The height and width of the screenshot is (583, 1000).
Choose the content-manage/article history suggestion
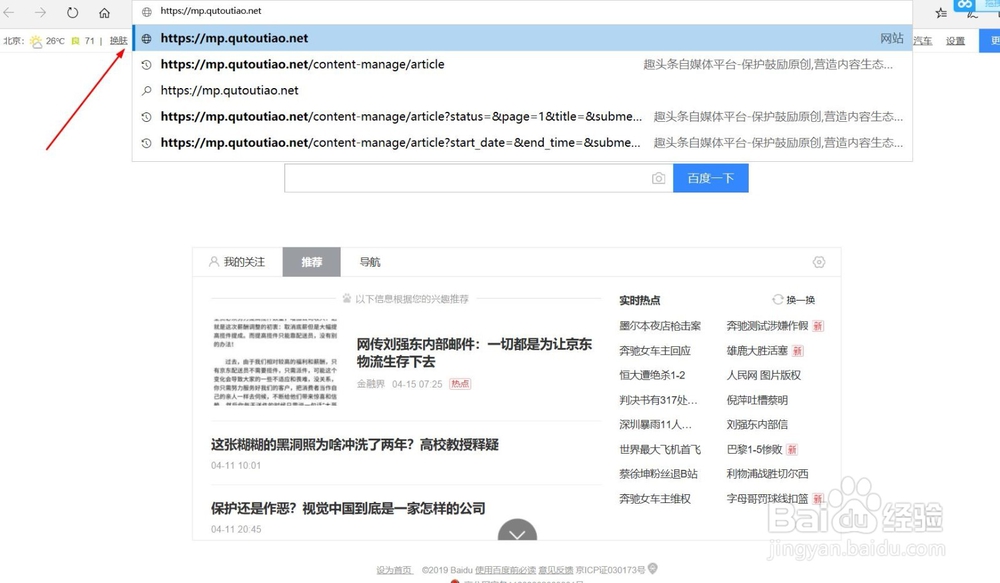point(522,64)
